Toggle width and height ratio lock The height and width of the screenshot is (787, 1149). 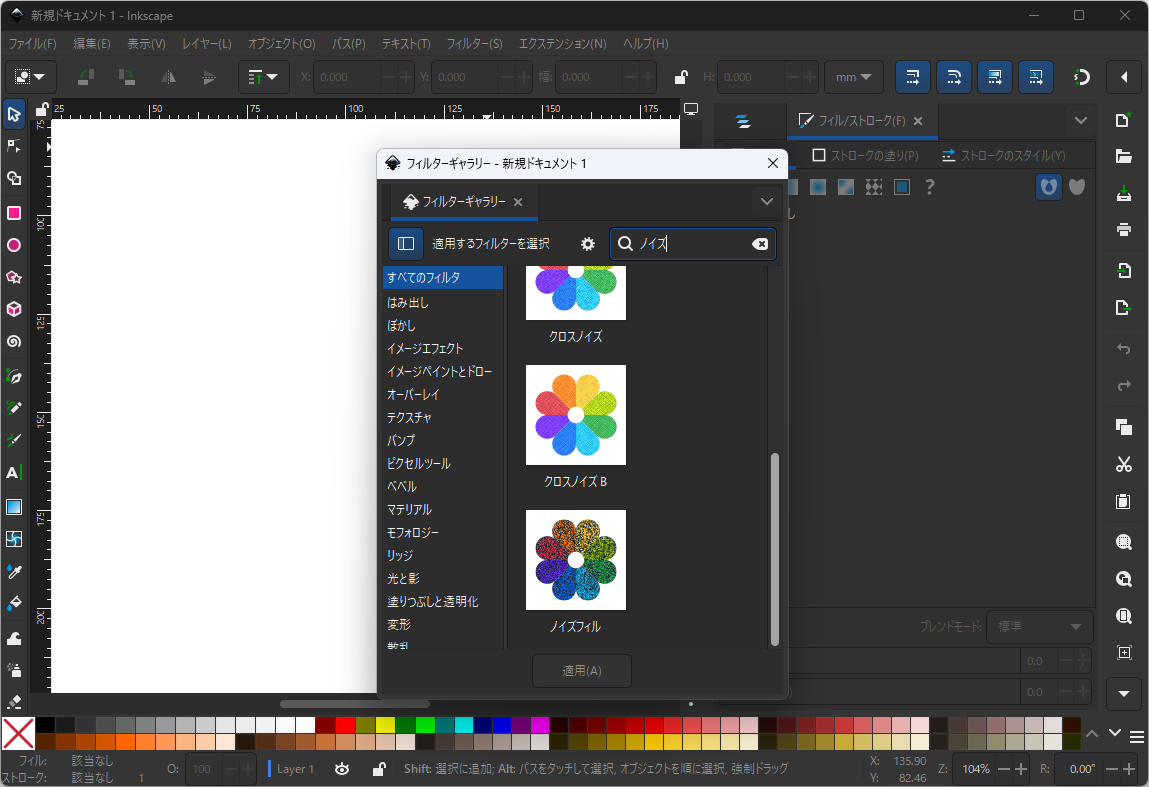681,77
